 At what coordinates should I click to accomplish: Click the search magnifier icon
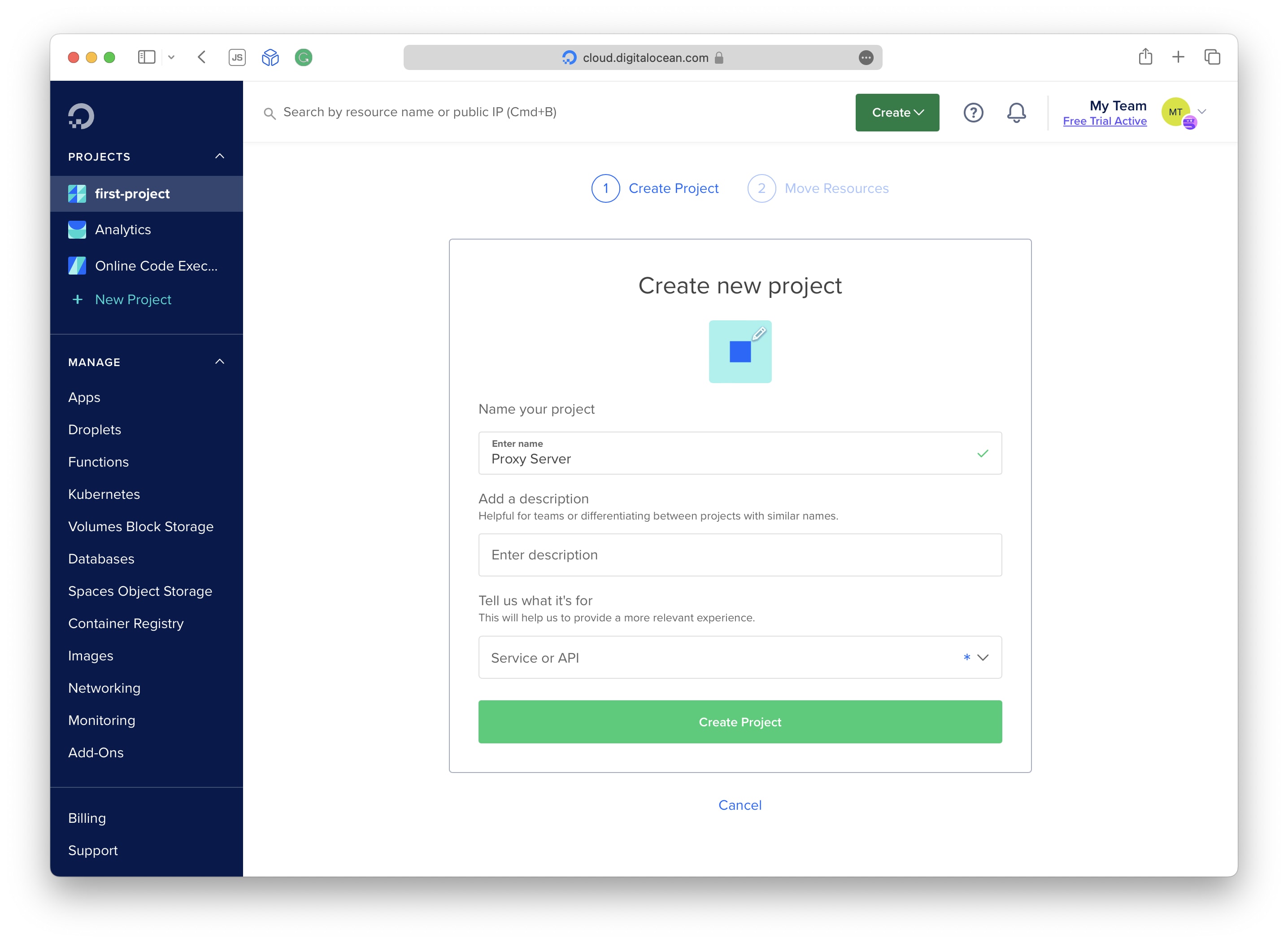point(270,113)
